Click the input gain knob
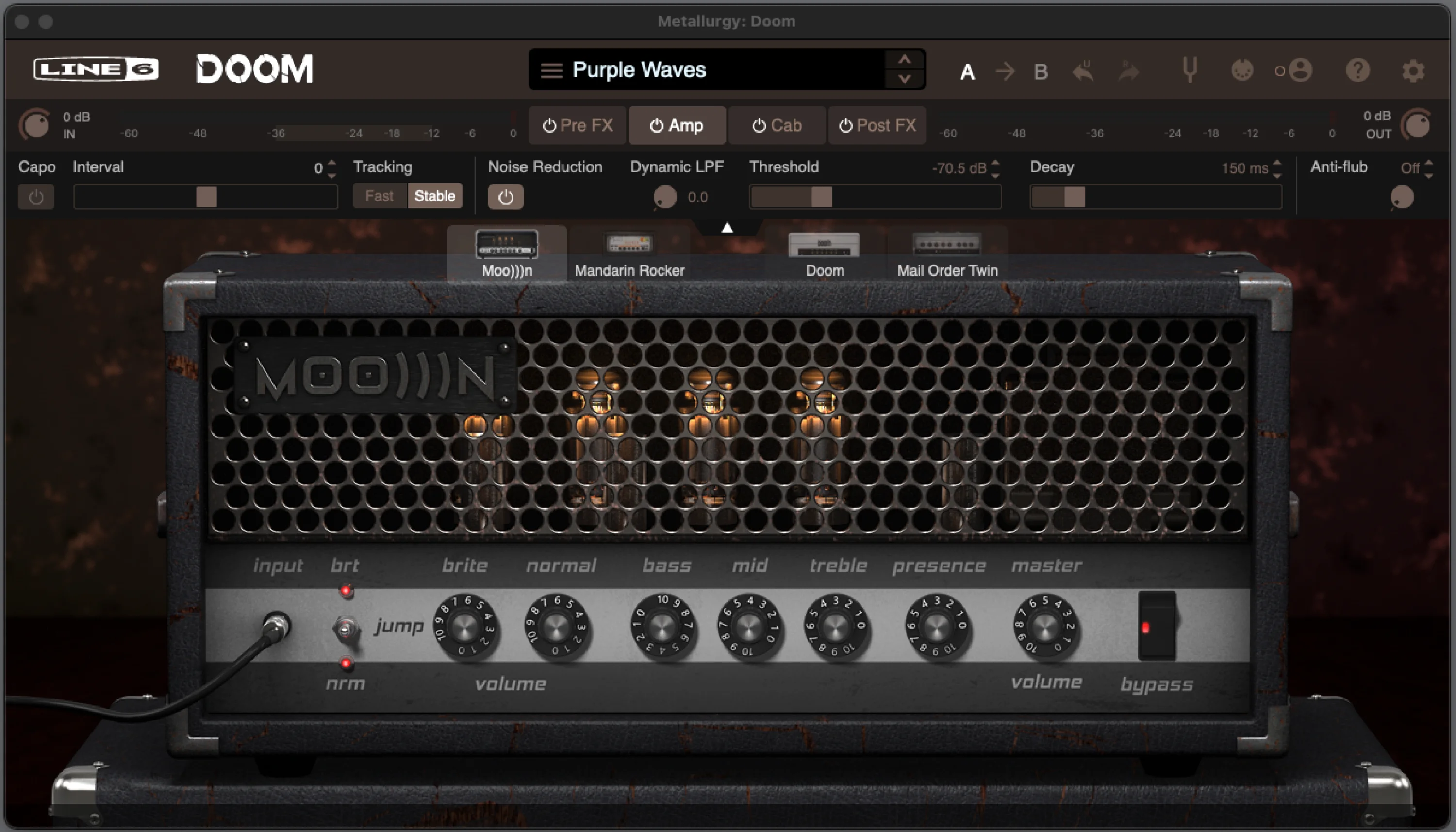The image size is (1456, 832). pyautogui.click(x=35, y=125)
